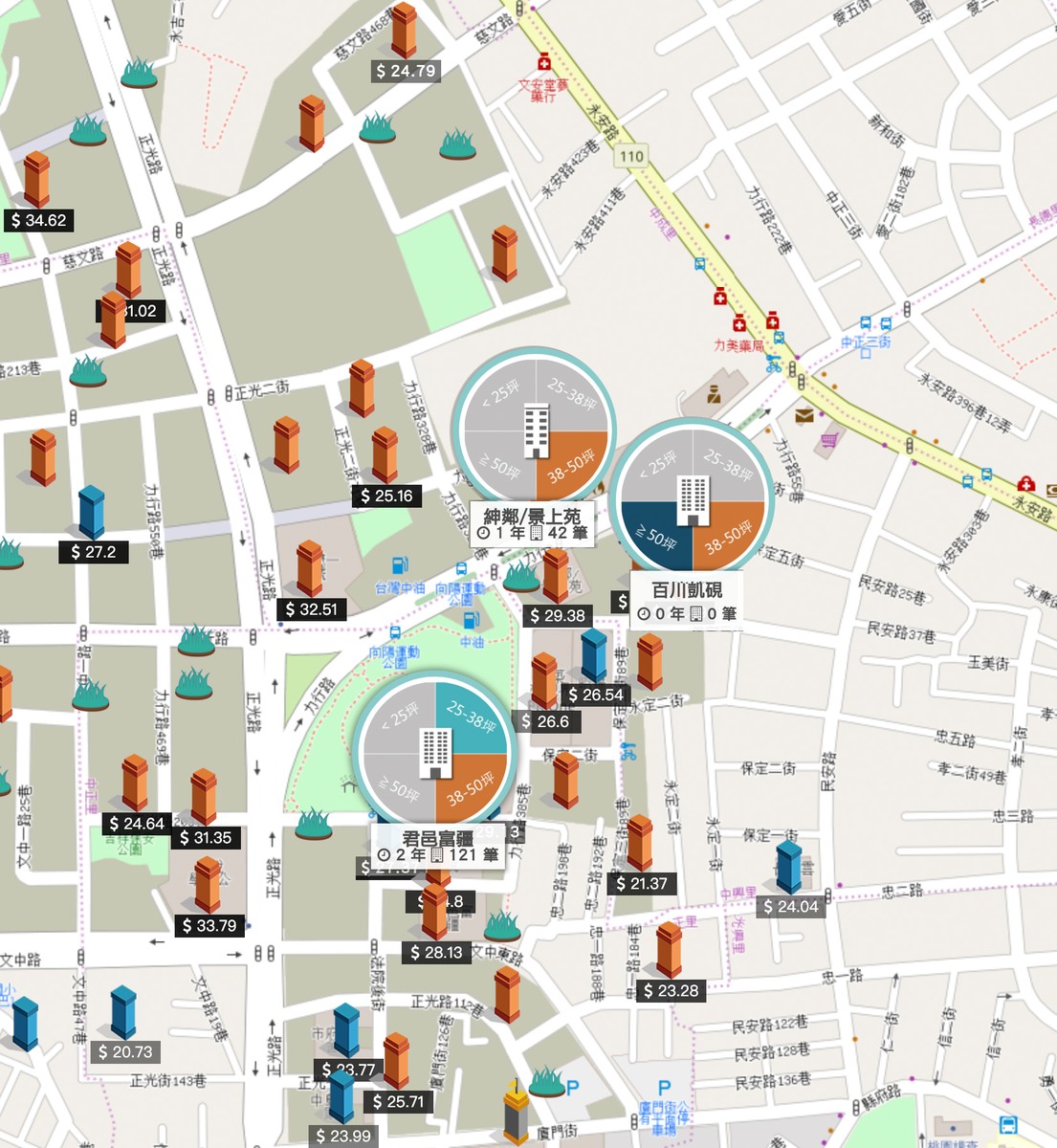
Task: Click the blue building marker priced $ 27.2
Action: pyautogui.click(x=91, y=513)
